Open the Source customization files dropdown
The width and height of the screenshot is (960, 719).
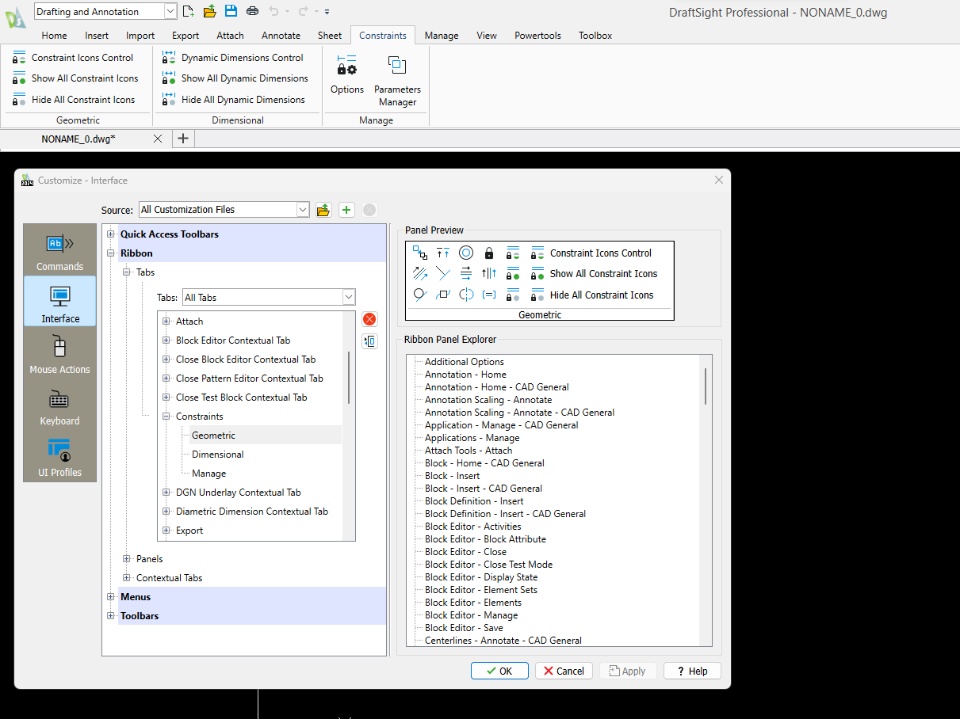click(x=302, y=210)
